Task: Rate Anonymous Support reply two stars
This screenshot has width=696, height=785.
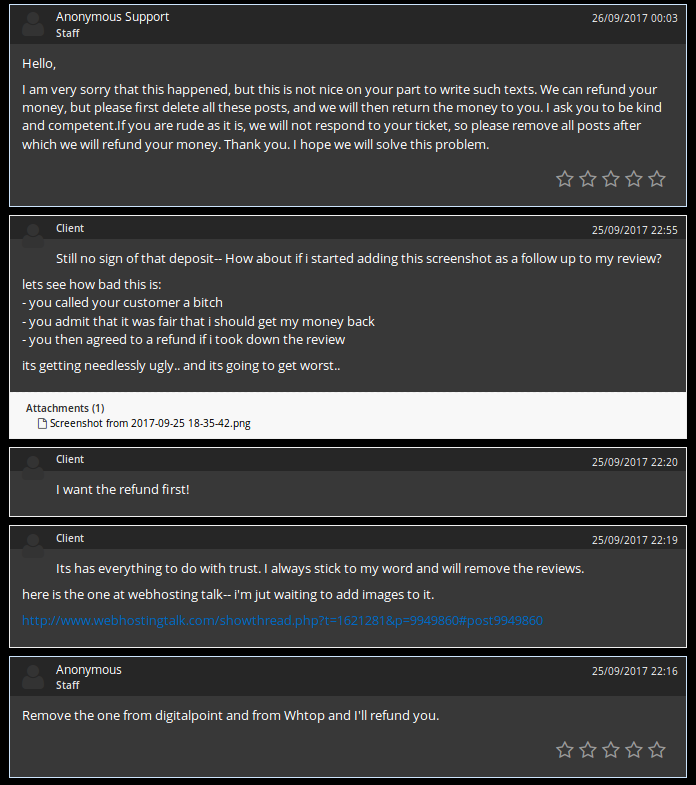Action: click(x=588, y=179)
